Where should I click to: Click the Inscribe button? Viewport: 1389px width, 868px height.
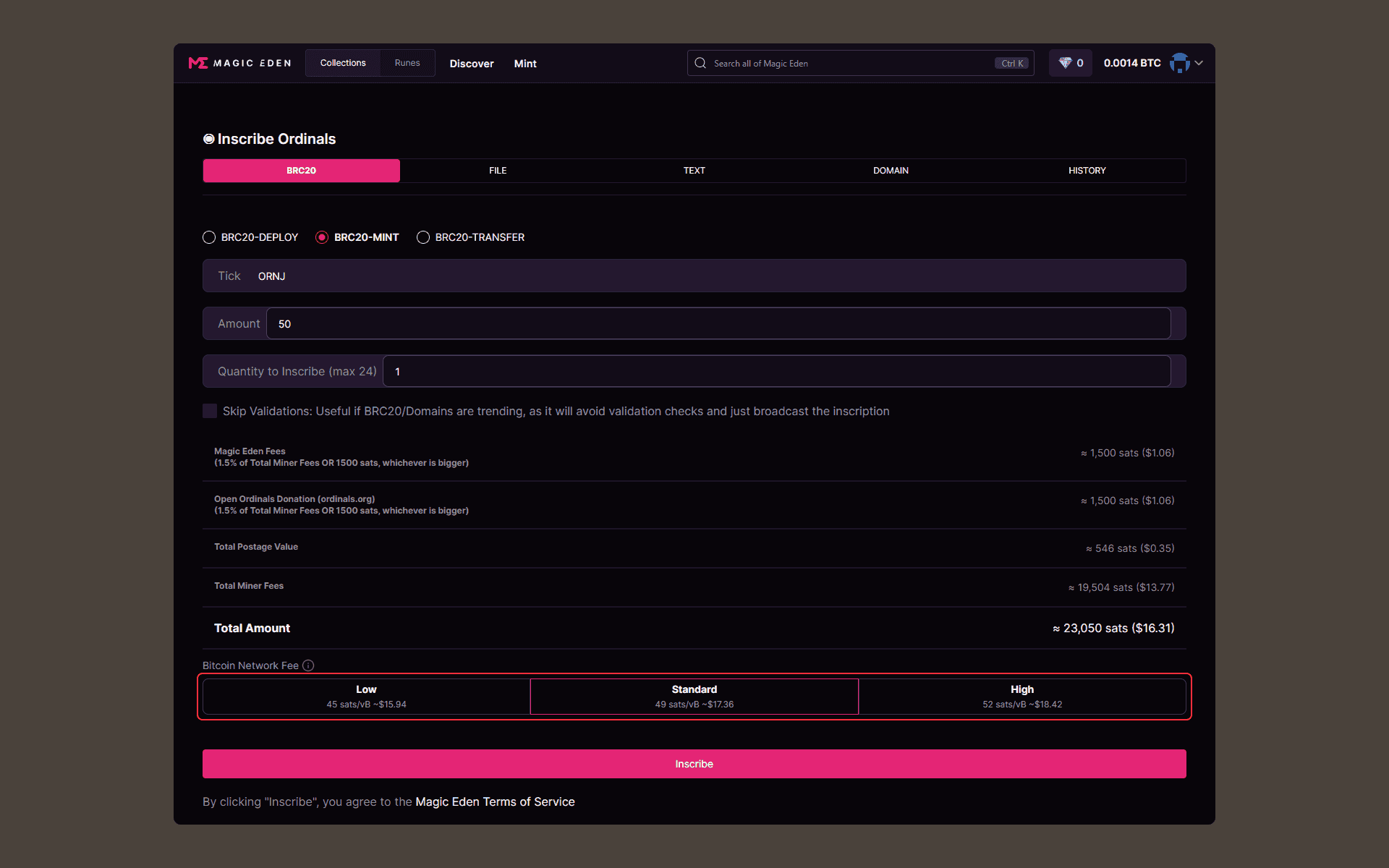(x=694, y=764)
